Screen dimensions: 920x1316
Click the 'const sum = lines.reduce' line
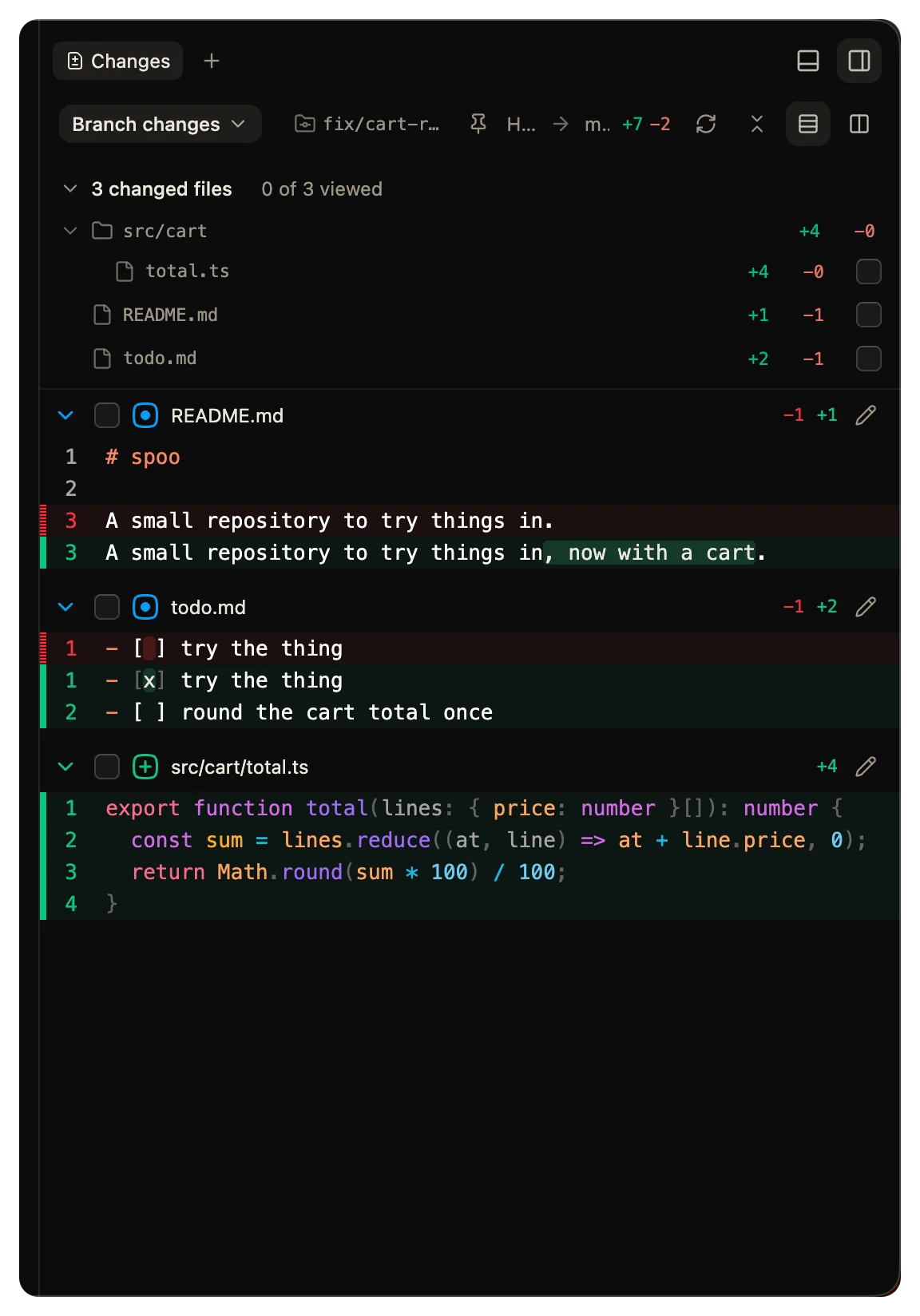(470, 840)
